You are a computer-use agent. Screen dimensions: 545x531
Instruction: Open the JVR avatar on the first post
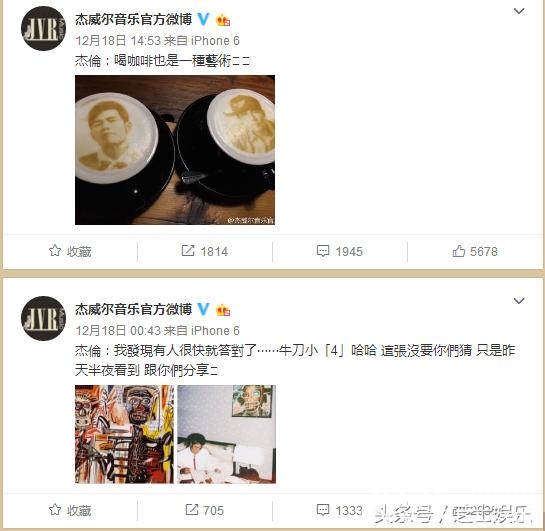pos(43,28)
